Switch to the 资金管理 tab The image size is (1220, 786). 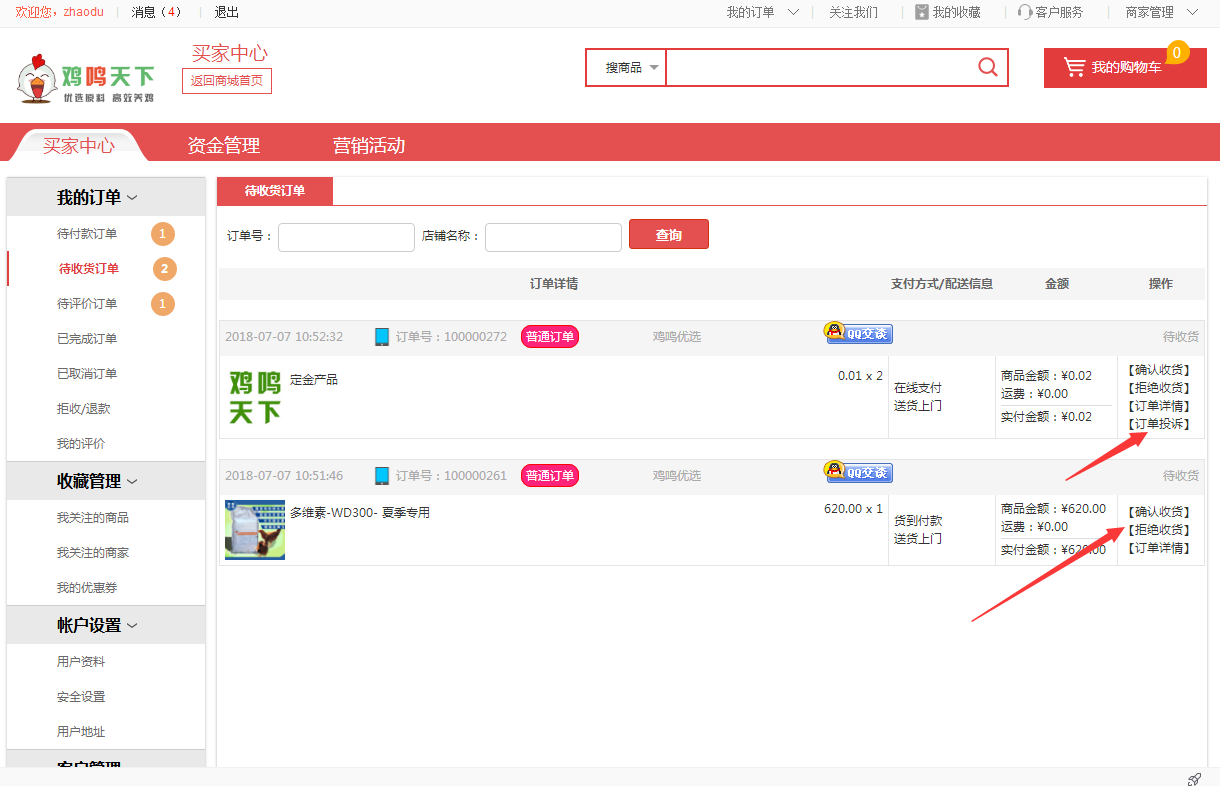coord(223,146)
